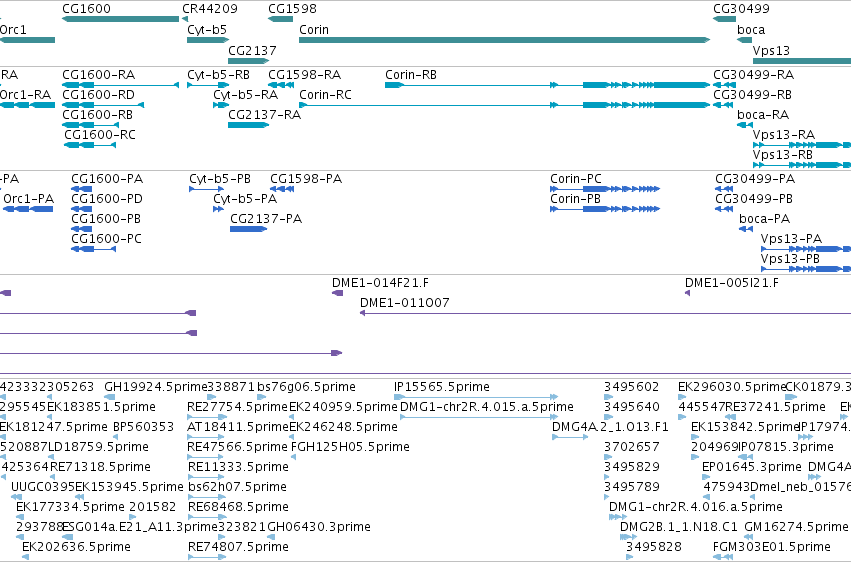Select the CG1600 gene bar

120,19
